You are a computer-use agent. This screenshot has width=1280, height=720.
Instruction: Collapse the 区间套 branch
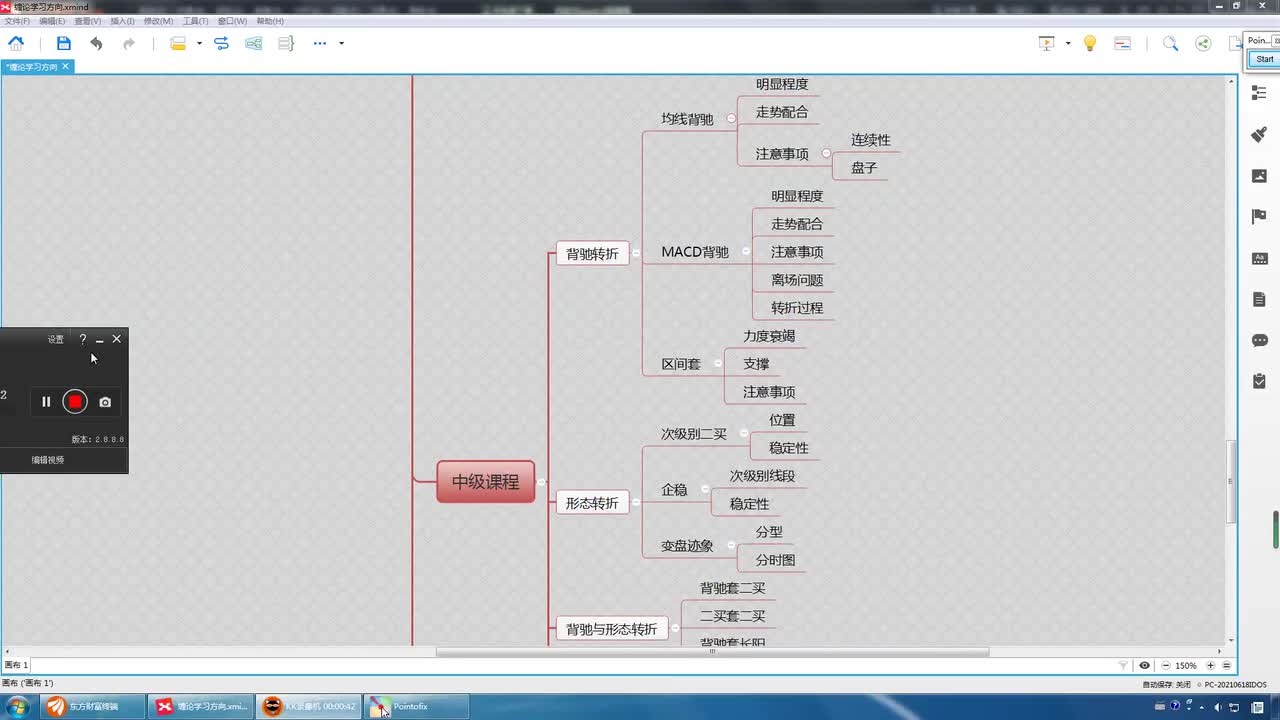pos(718,363)
